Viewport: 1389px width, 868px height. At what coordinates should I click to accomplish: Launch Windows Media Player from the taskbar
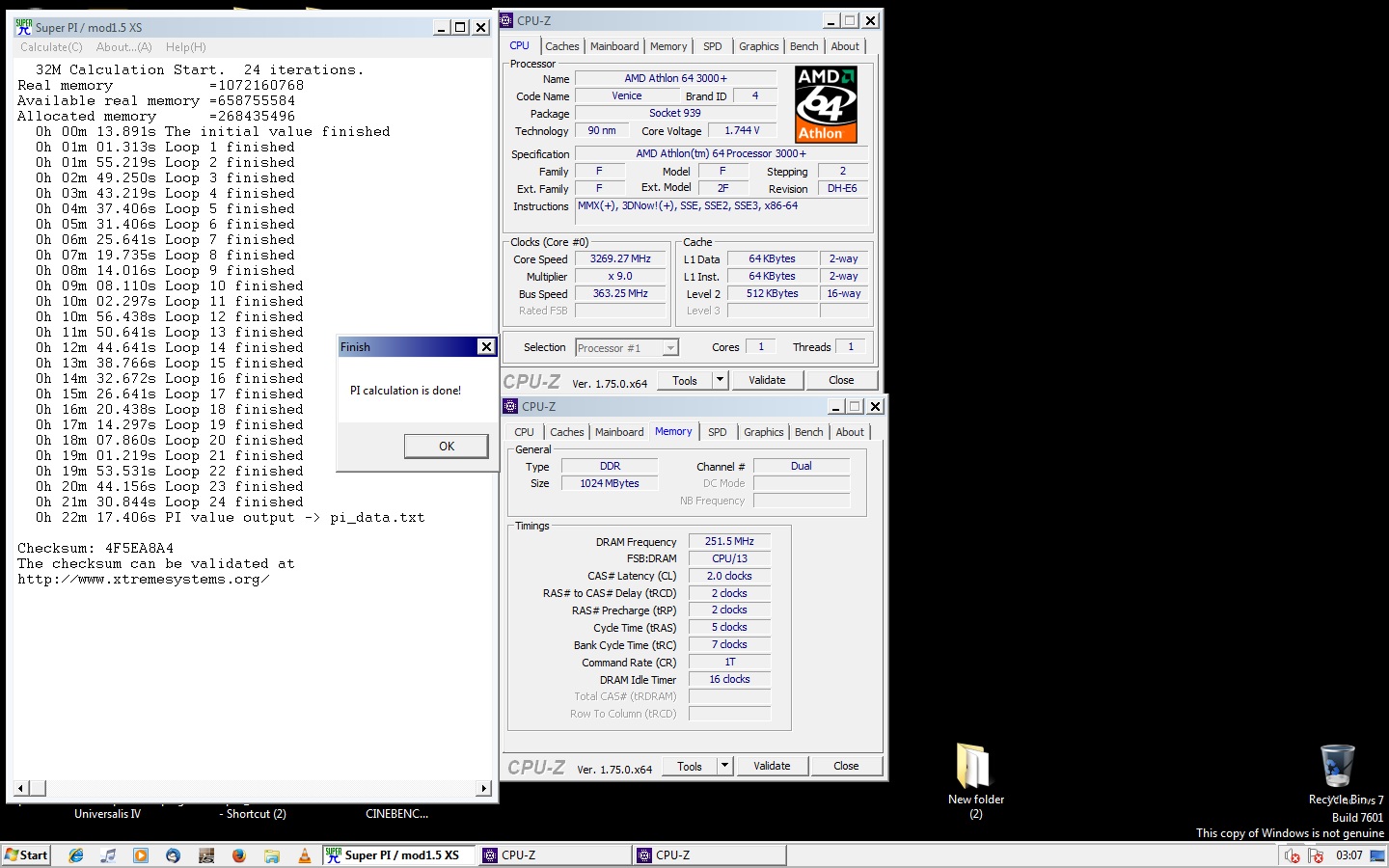(141, 854)
